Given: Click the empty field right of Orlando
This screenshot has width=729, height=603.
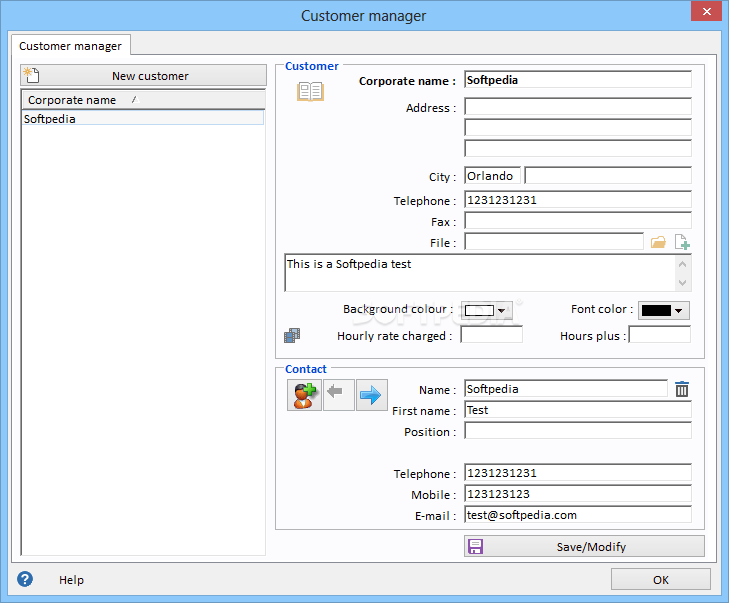Looking at the screenshot, I should 608,176.
